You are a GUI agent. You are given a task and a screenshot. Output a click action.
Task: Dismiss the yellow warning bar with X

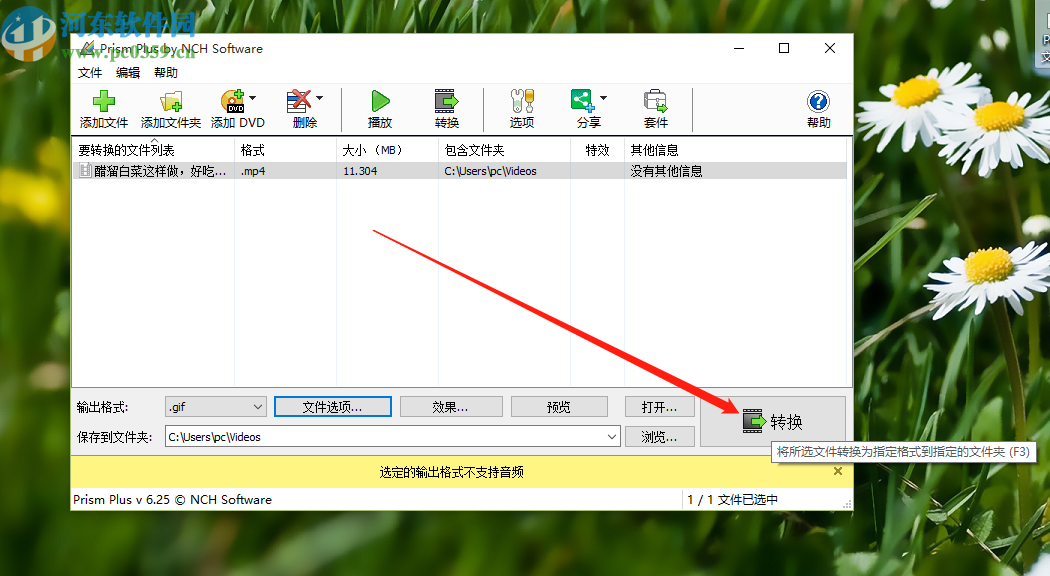tap(838, 472)
